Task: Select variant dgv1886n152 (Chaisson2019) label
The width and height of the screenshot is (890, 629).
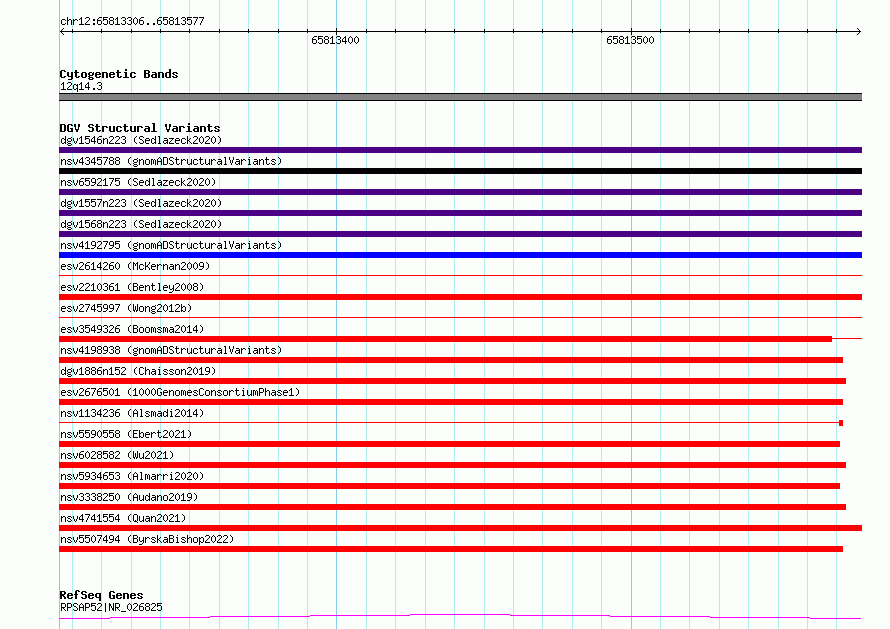Action: (138, 371)
